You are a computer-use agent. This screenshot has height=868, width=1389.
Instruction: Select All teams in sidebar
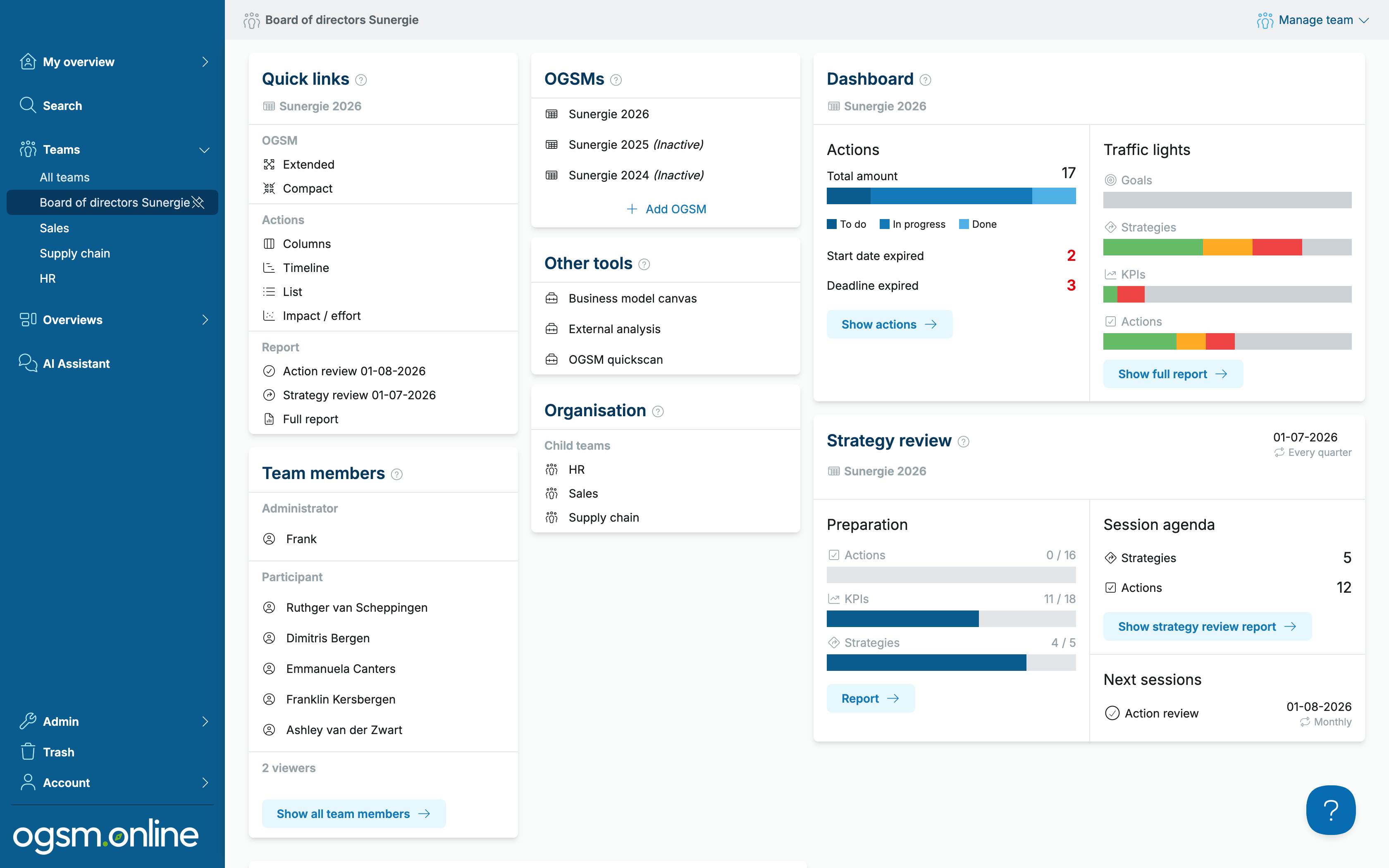coord(64,177)
